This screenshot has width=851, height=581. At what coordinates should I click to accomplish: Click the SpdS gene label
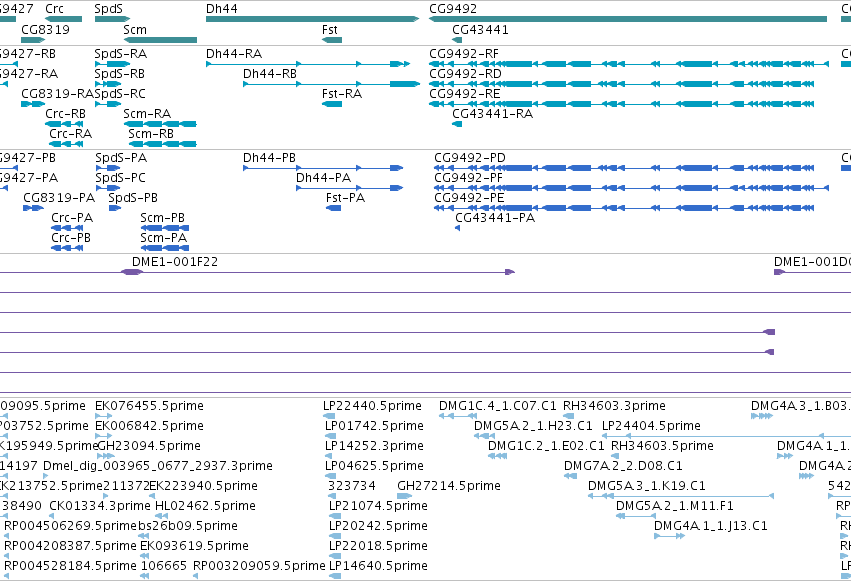pyautogui.click(x=109, y=9)
